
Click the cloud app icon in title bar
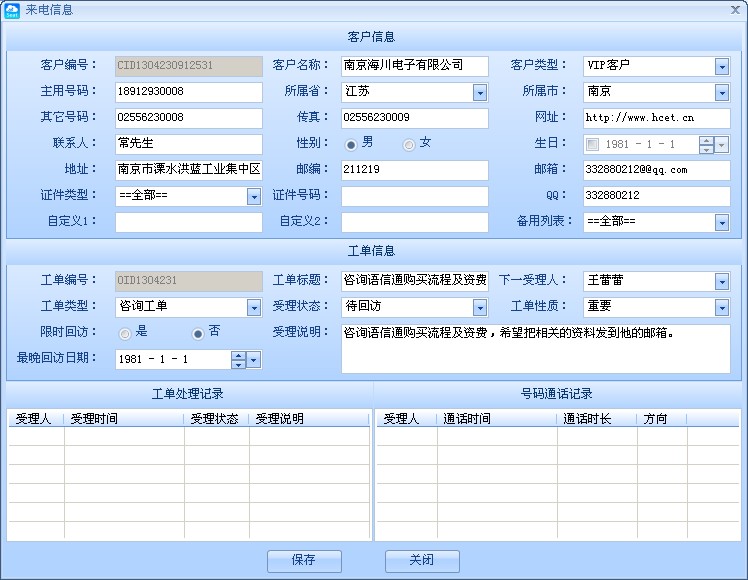coord(12,10)
